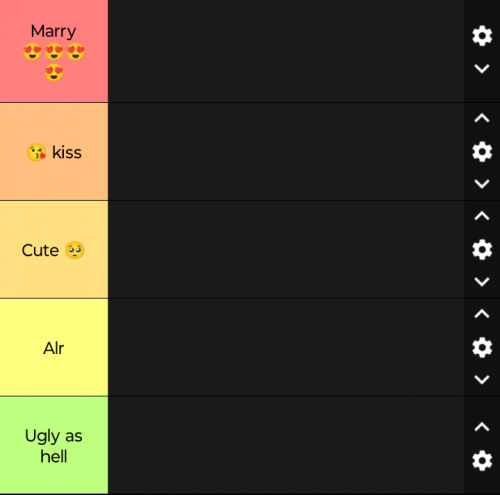The width and height of the screenshot is (500, 495).
Task: Move kiss tier down with chevron
Action: pos(482,184)
